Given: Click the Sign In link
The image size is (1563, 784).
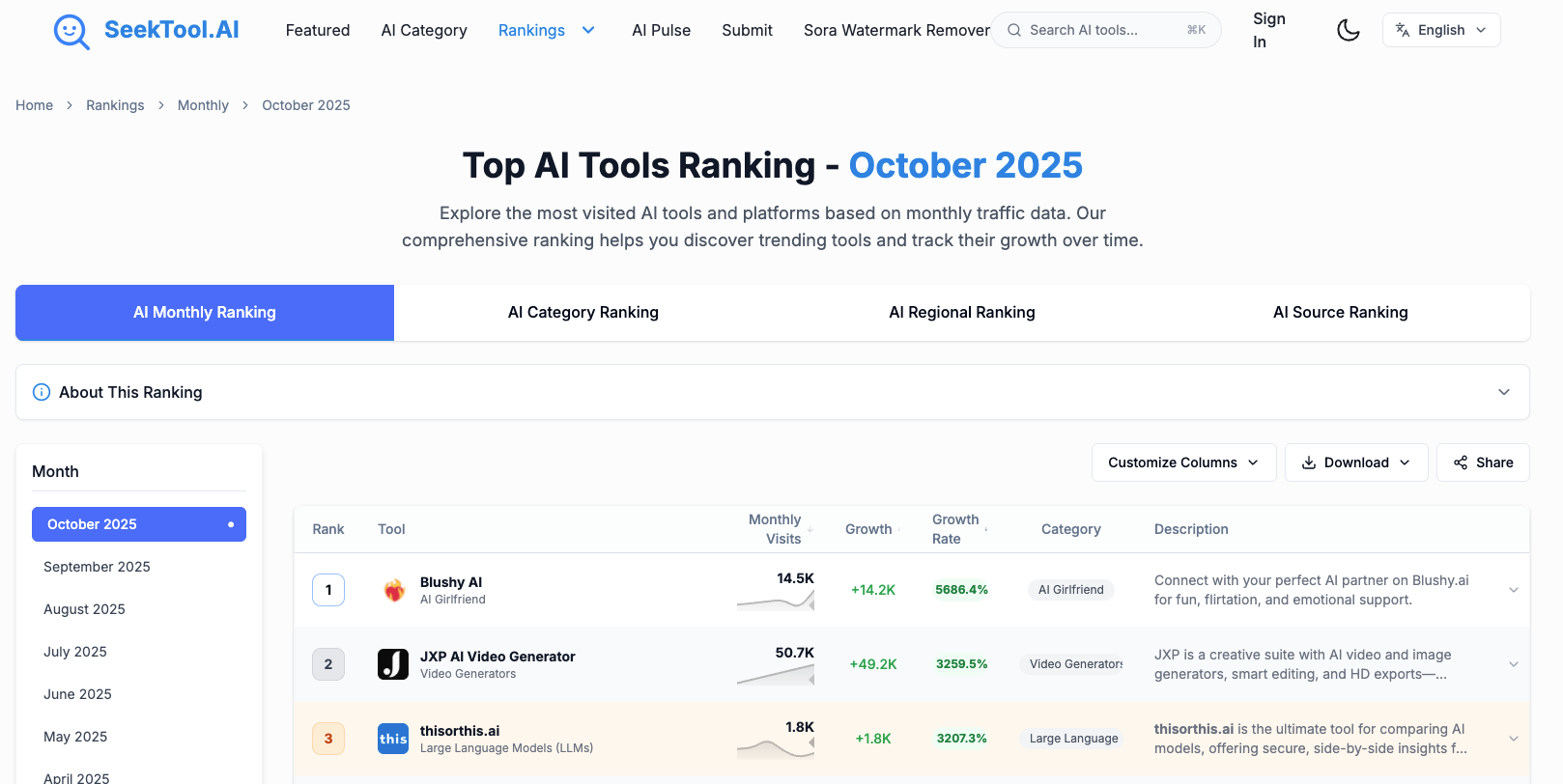Looking at the screenshot, I should tap(1268, 30).
